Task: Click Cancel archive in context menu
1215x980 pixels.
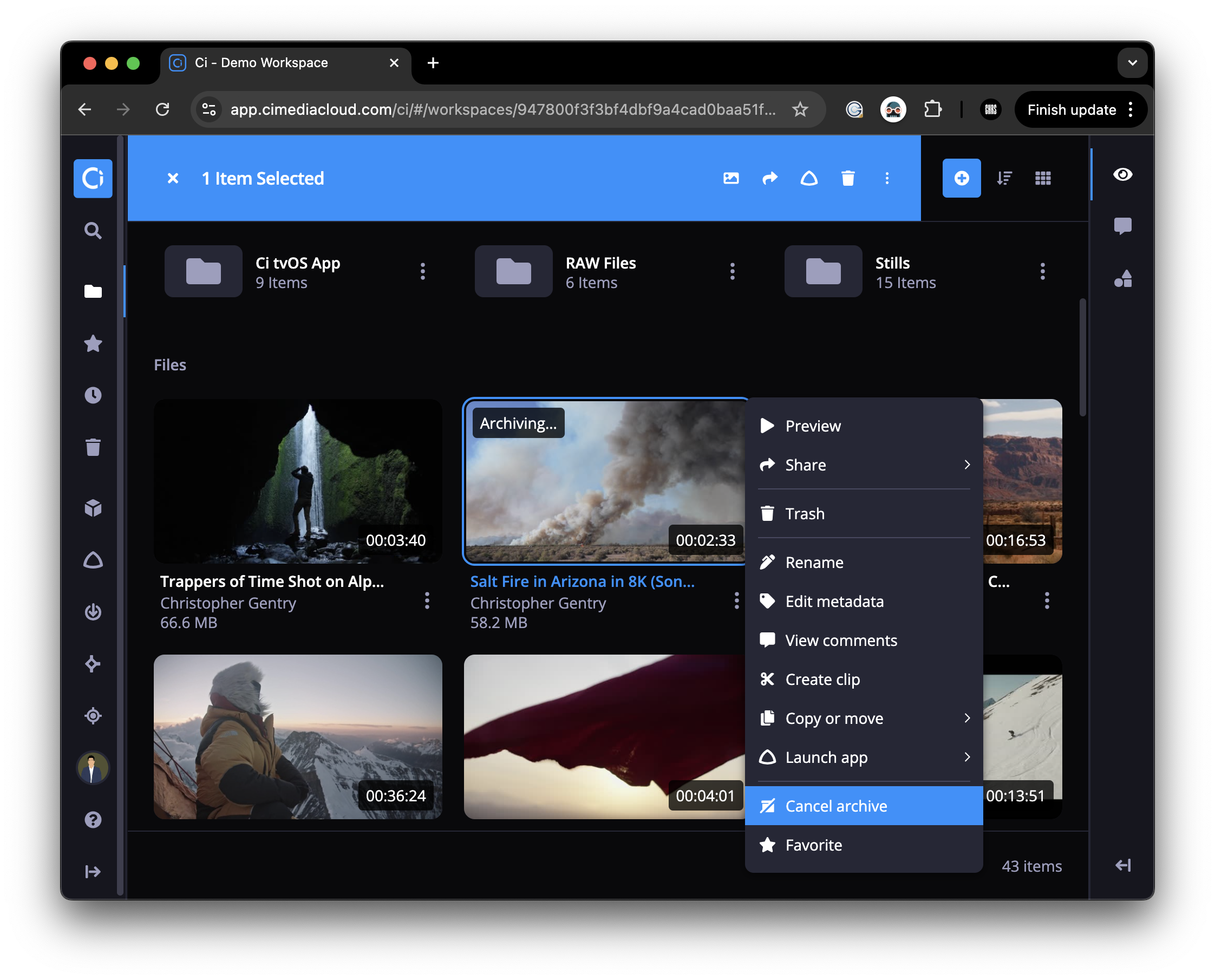Action: coord(863,806)
